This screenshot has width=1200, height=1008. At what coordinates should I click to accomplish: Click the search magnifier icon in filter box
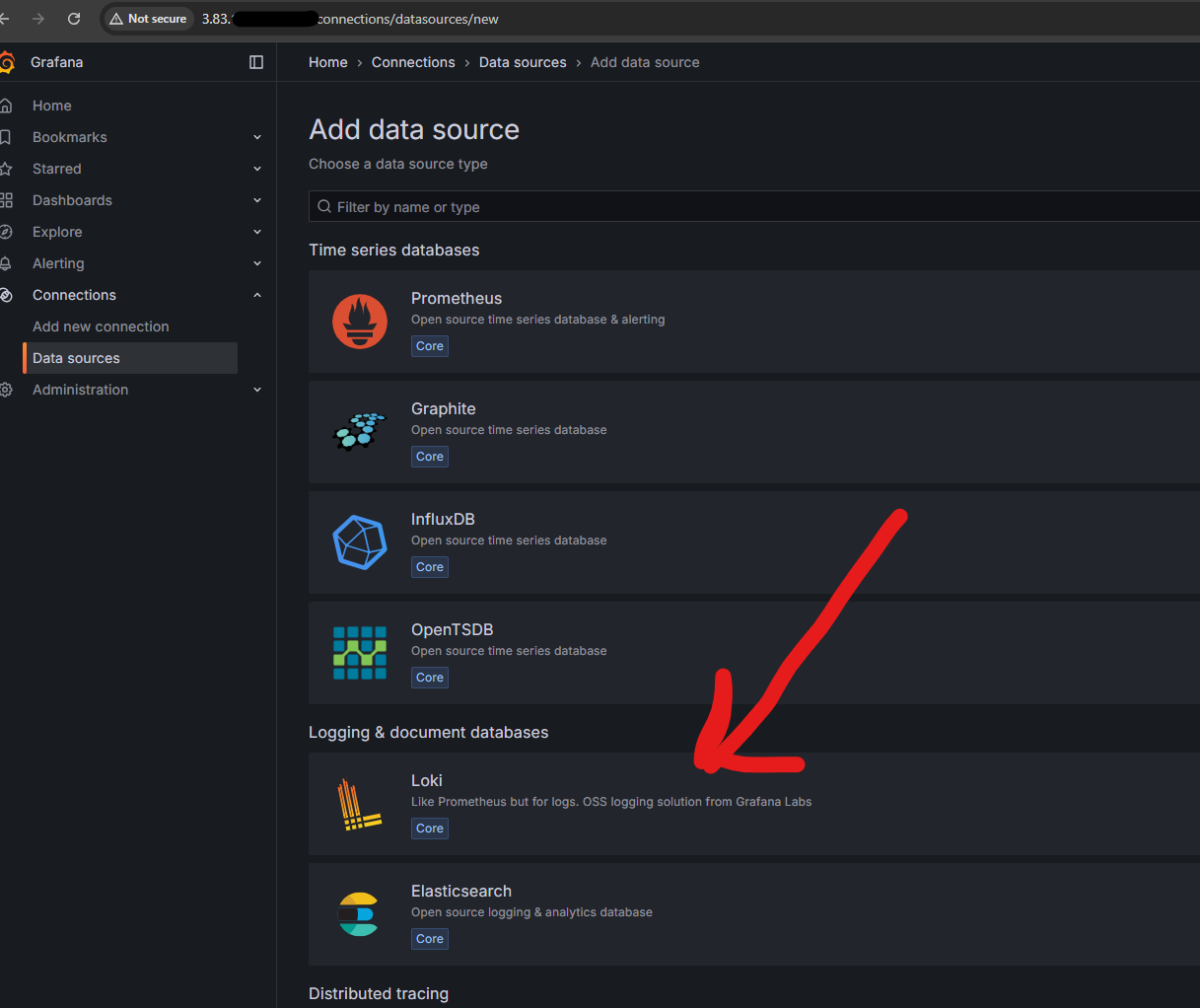pos(324,207)
